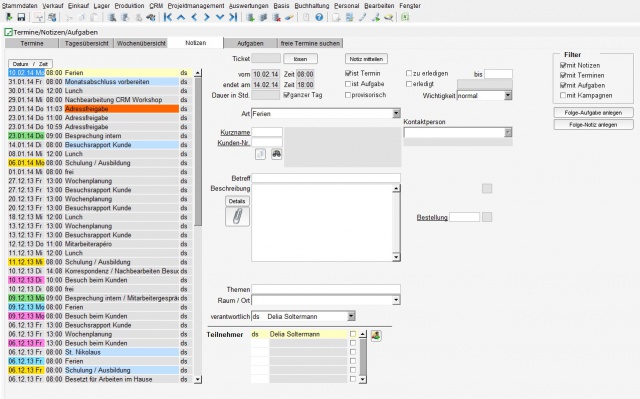640x399 pixels.
Task: Click small gray square button beside Bestellung field
Action: click(x=487, y=217)
